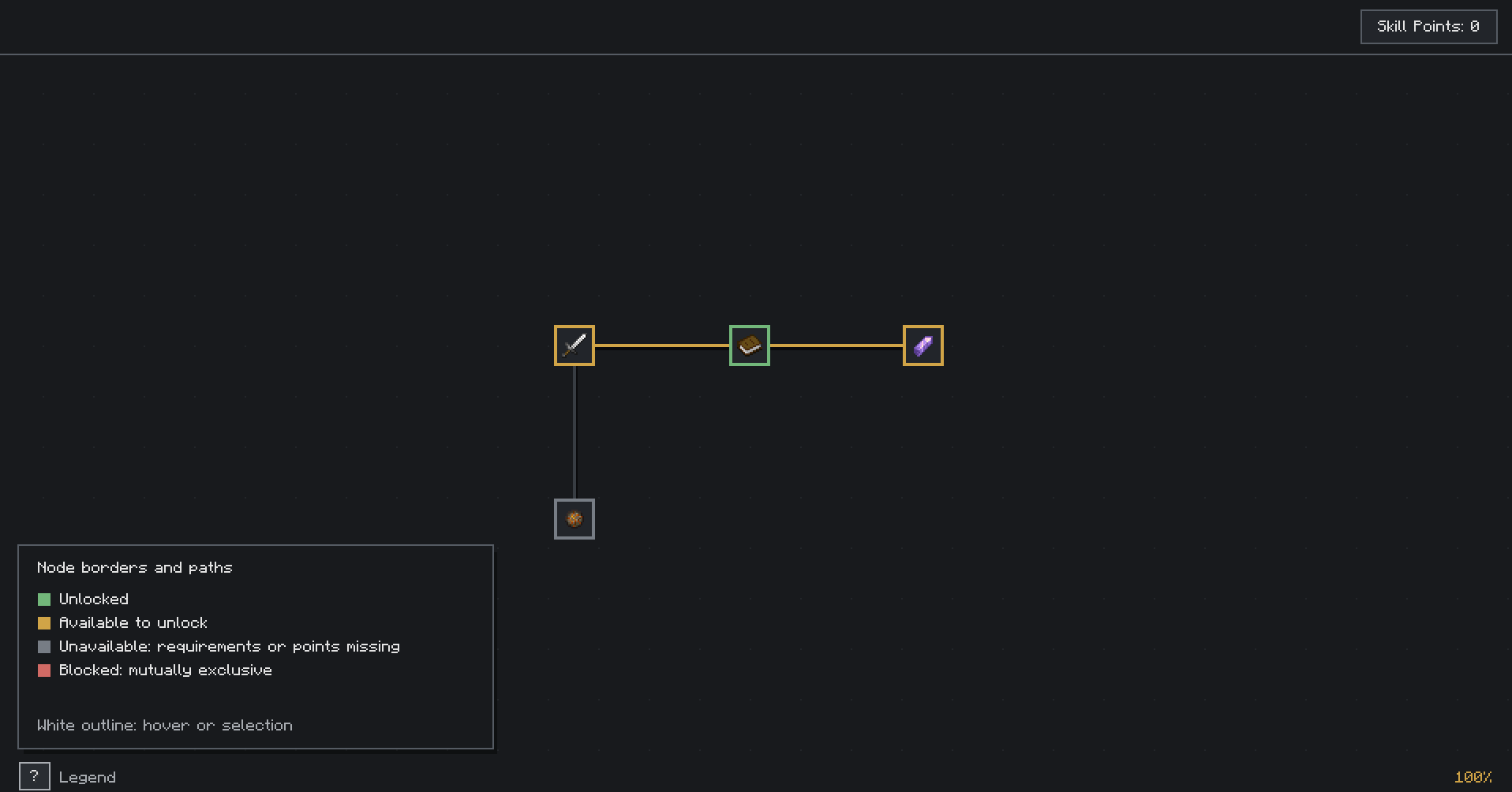Screen dimensions: 1512x792
Task: Select the 'Blocked: mutually exclusive' legend text
Action: point(165,670)
